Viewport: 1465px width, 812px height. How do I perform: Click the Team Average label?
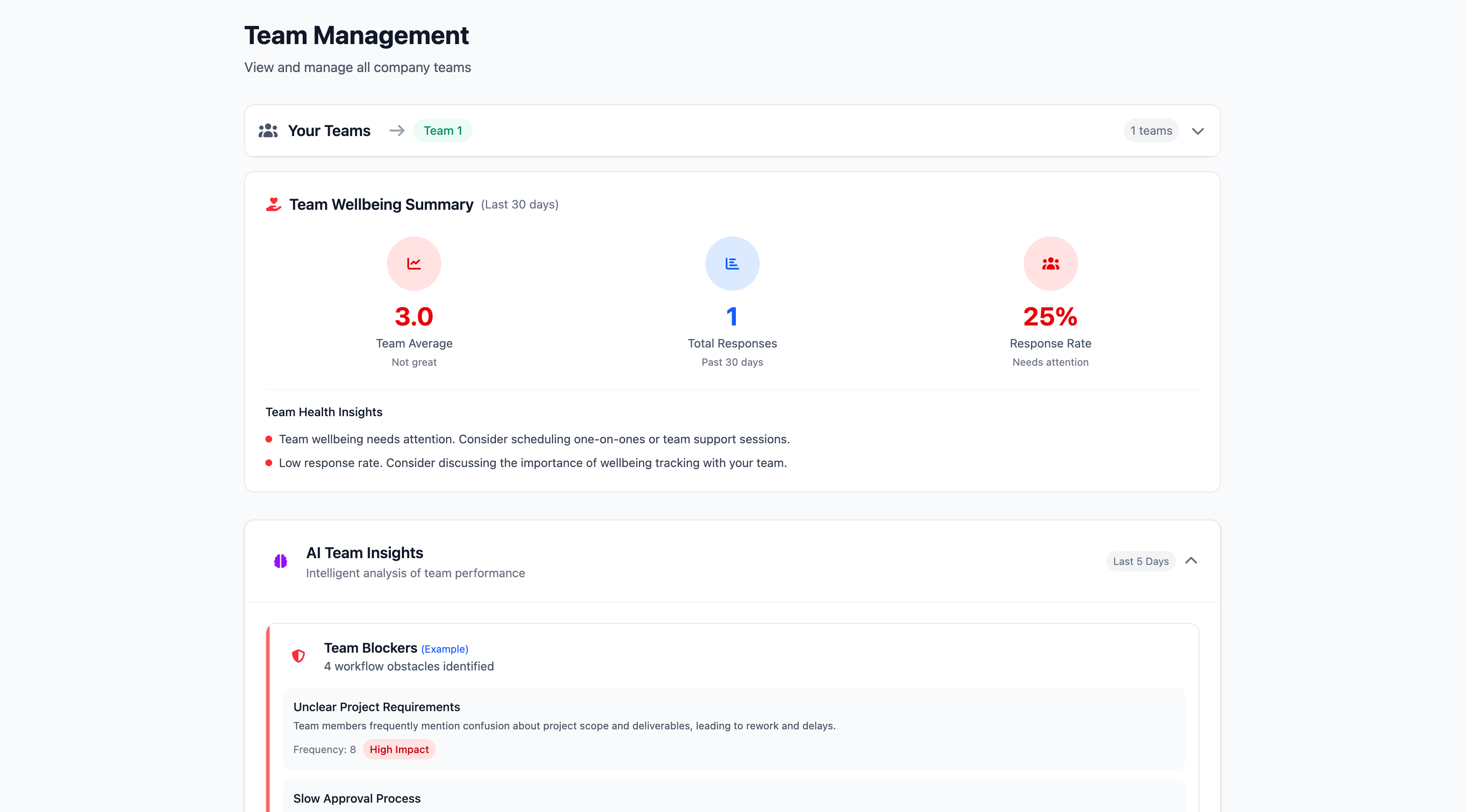[x=414, y=343]
